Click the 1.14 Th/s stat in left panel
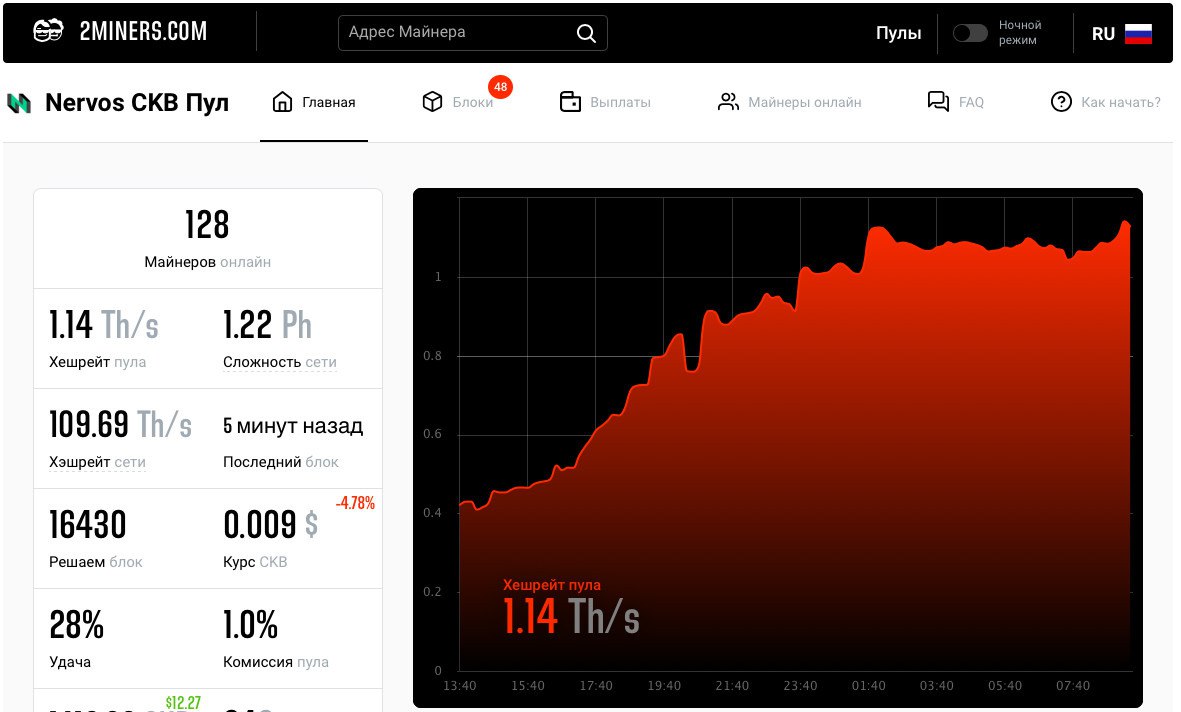The height and width of the screenshot is (712, 1181). coord(104,325)
